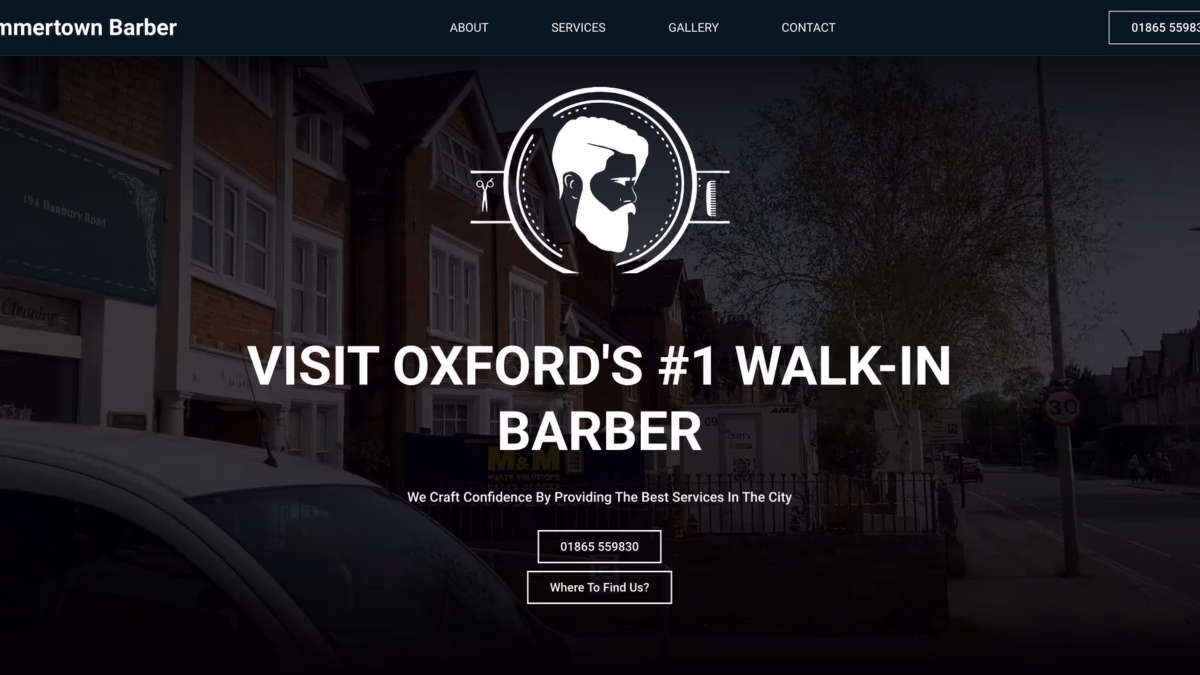Click the scissors icon beside the logo
The width and height of the screenshot is (1200, 675).
coord(484,195)
